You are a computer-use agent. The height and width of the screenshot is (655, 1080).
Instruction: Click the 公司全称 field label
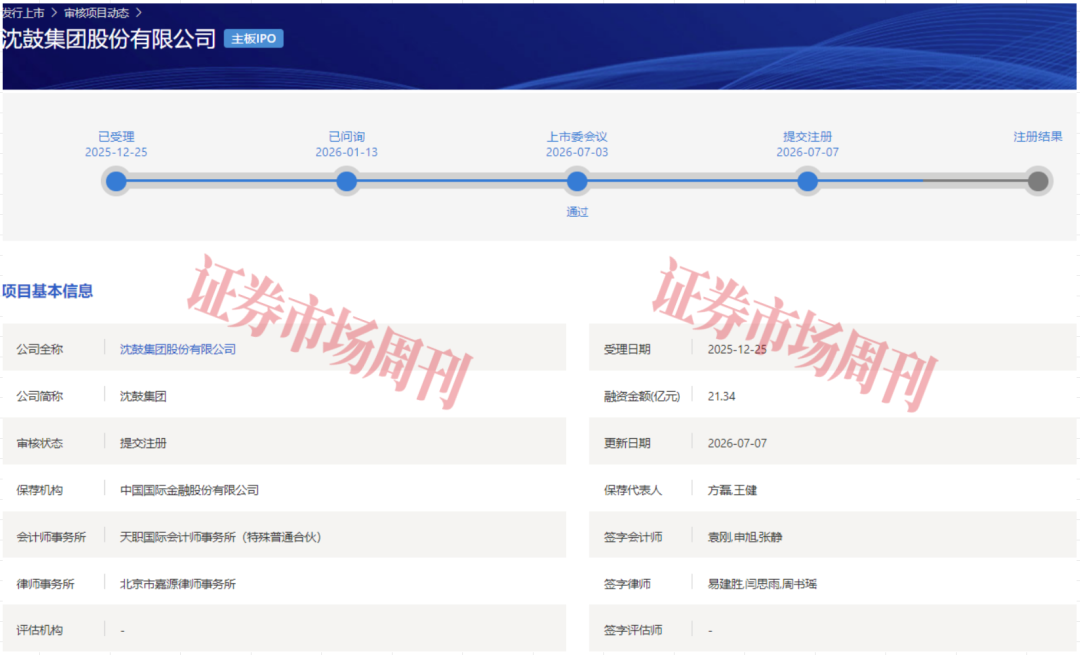tap(39, 349)
